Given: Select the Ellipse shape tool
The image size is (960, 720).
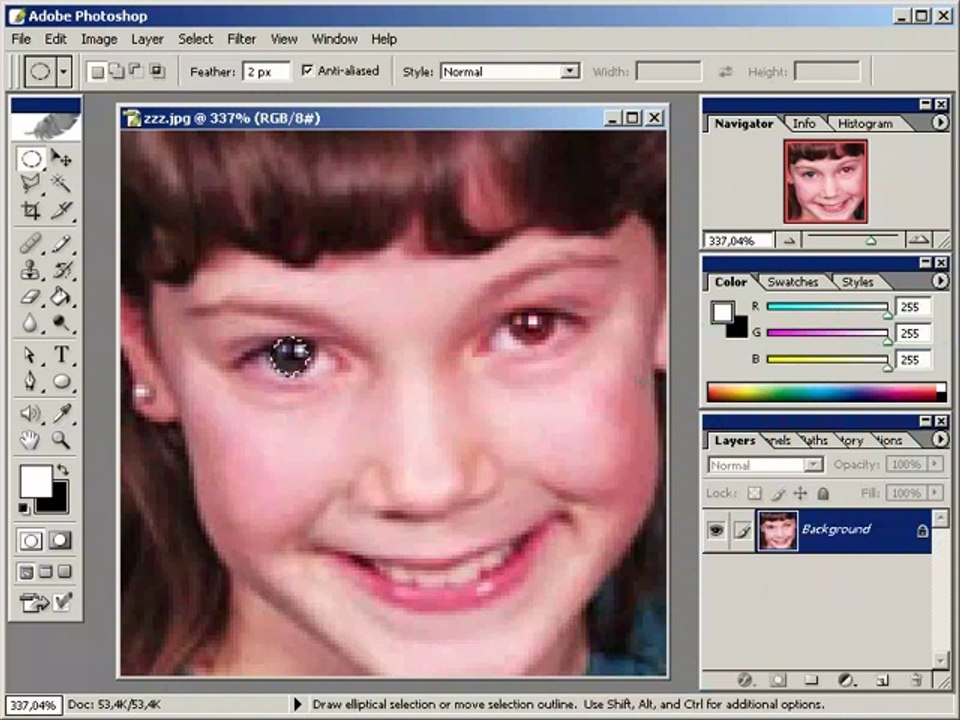Looking at the screenshot, I should coord(61,381).
